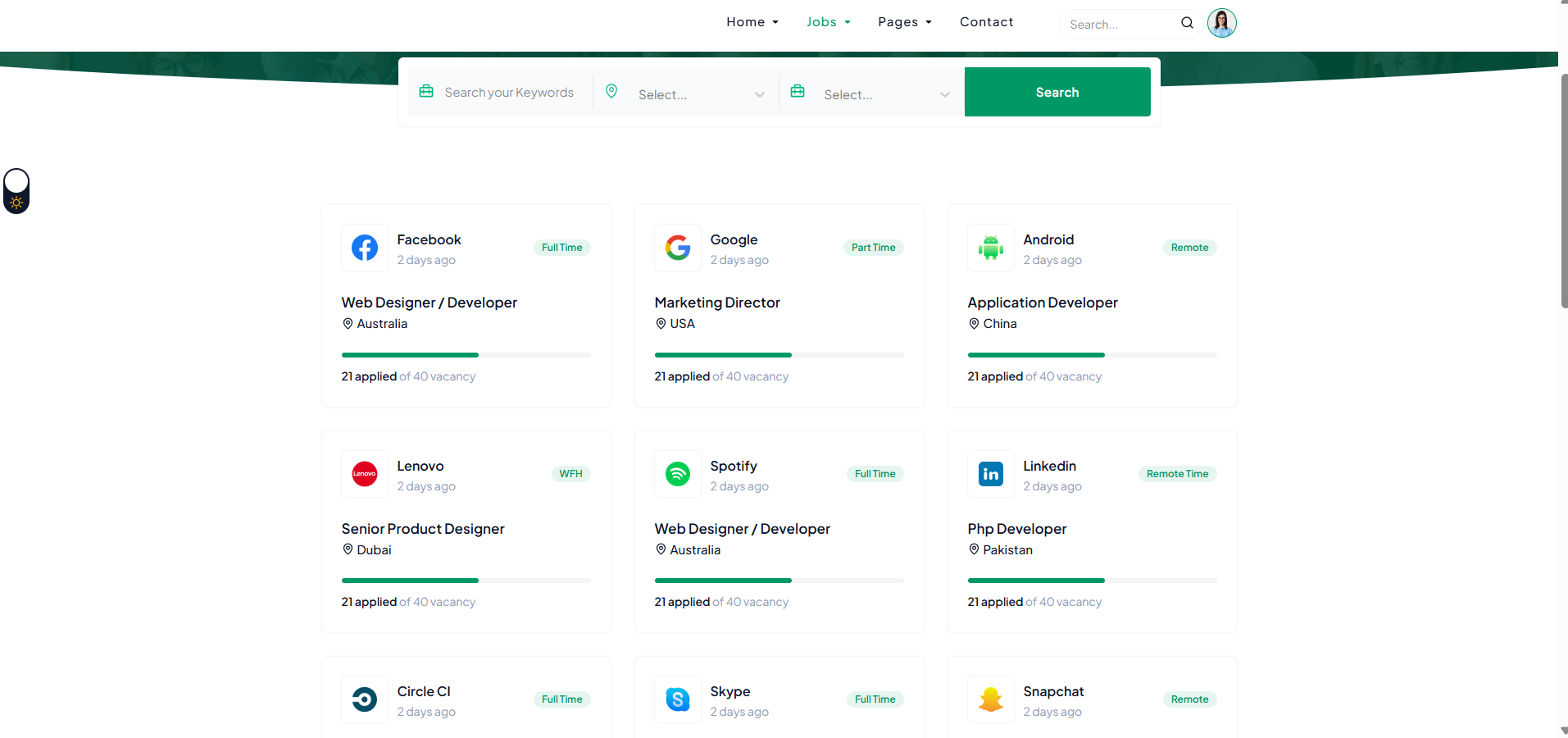Open Marketing Director job title
1568x738 pixels.
pyautogui.click(x=717, y=303)
